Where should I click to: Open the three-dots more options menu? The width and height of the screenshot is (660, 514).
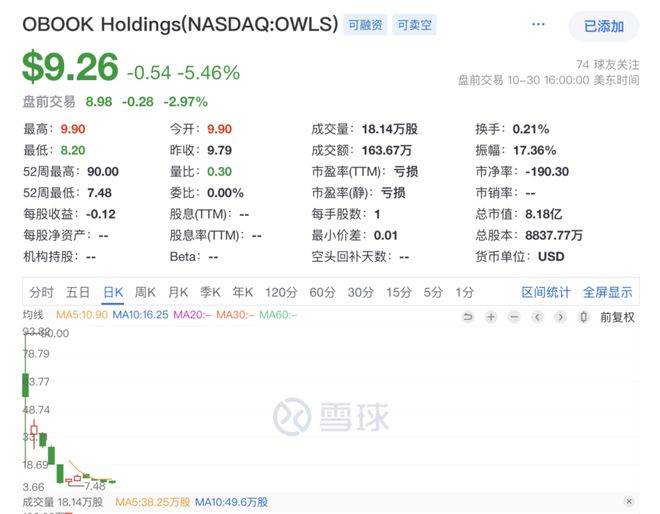pyautogui.click(x=538, y=24)
